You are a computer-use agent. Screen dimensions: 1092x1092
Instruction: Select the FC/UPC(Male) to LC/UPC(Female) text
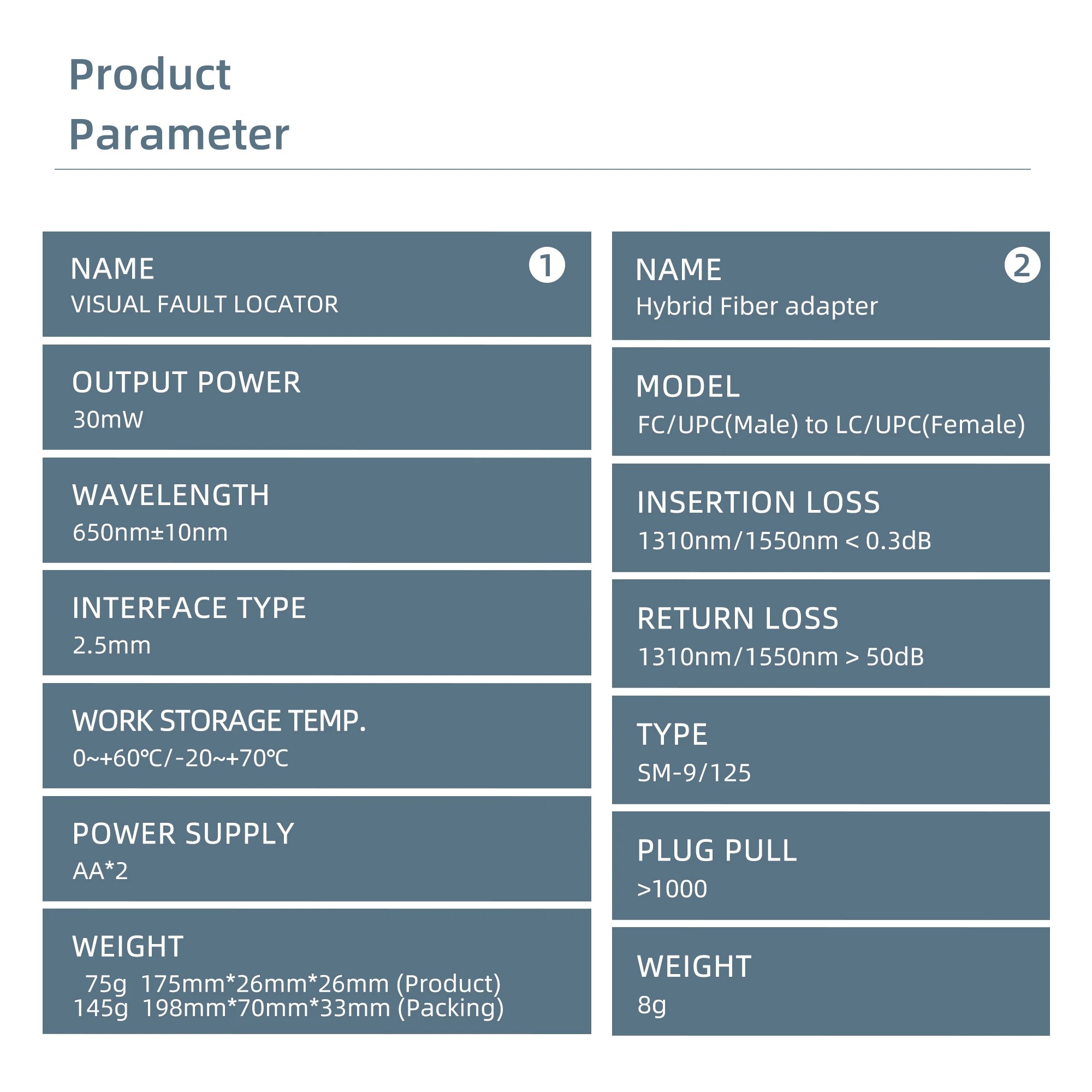(831, 424)
